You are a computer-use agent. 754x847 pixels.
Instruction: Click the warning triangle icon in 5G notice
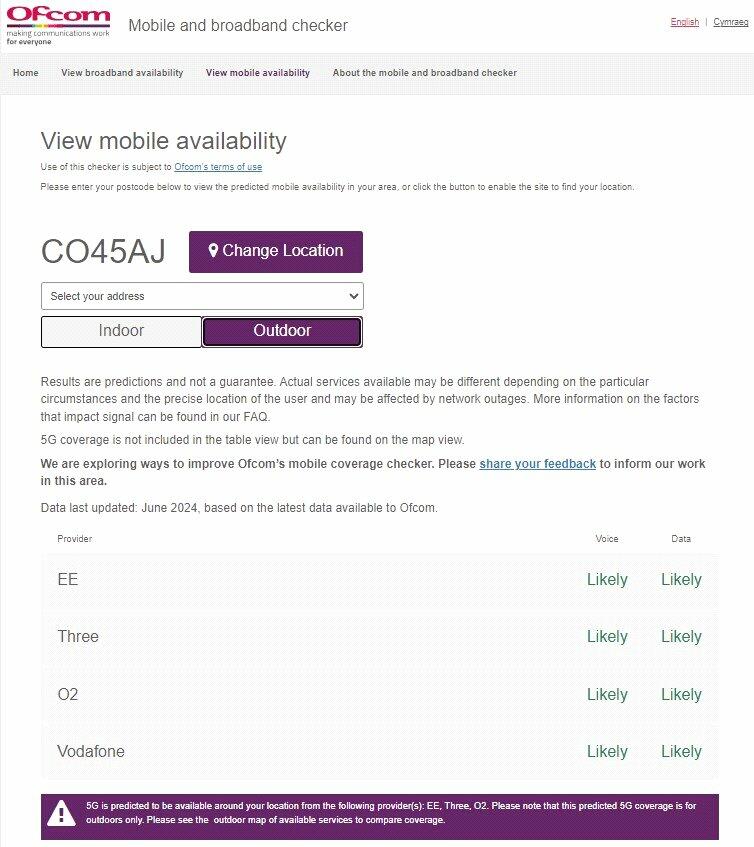pos(62,812)
